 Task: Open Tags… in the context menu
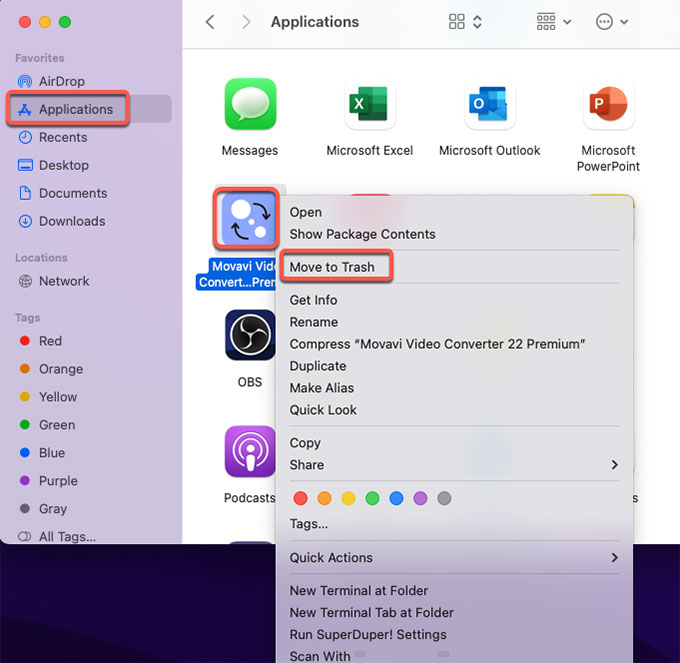click(308, 524)
